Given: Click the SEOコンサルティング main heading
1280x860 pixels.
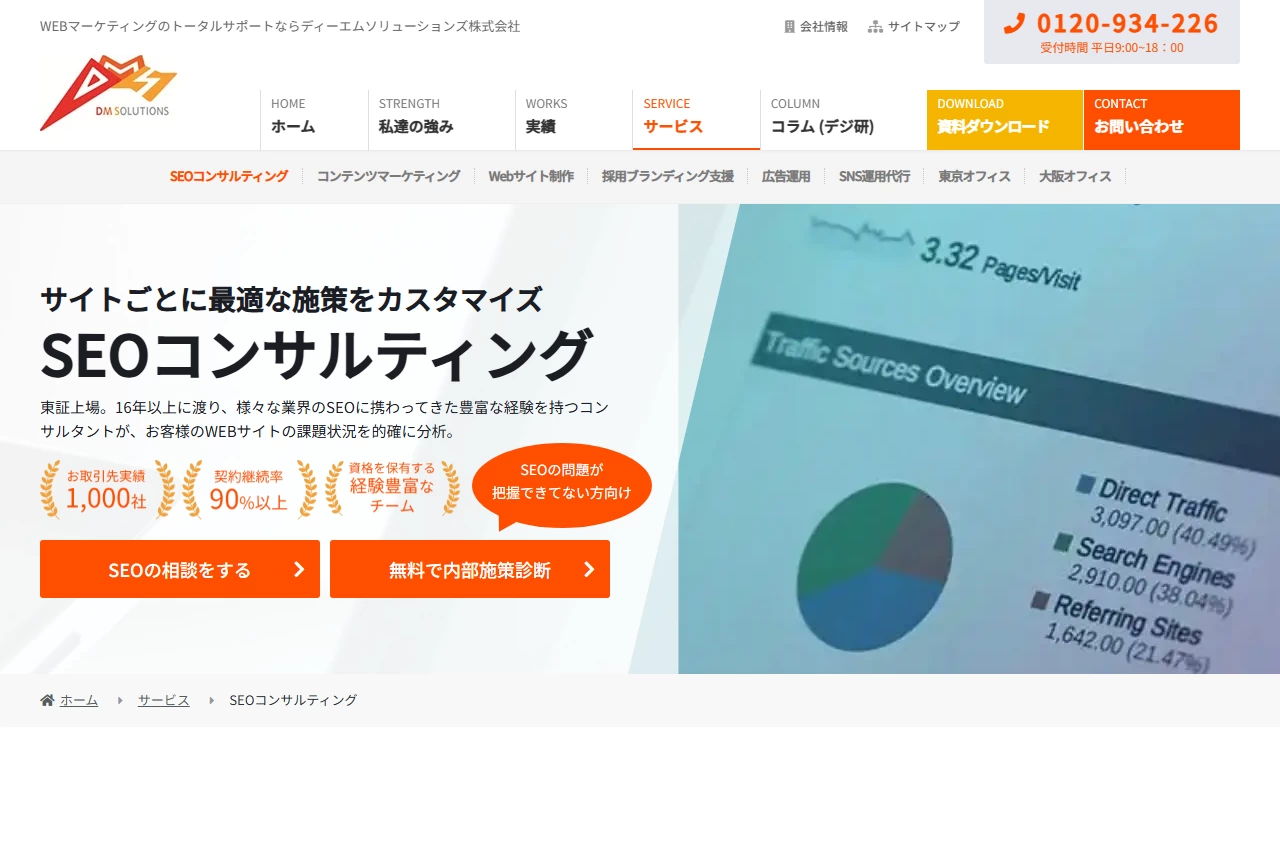Looking at the screenshot, I should [317, 354].
